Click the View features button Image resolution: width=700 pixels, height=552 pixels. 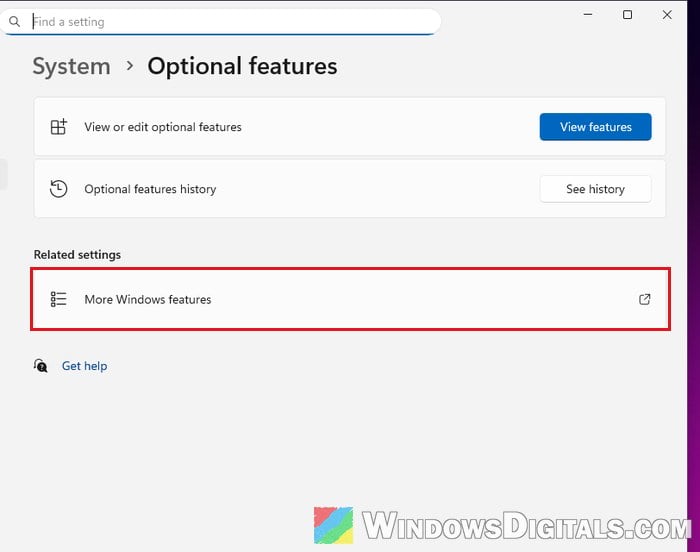pos(595,127)
